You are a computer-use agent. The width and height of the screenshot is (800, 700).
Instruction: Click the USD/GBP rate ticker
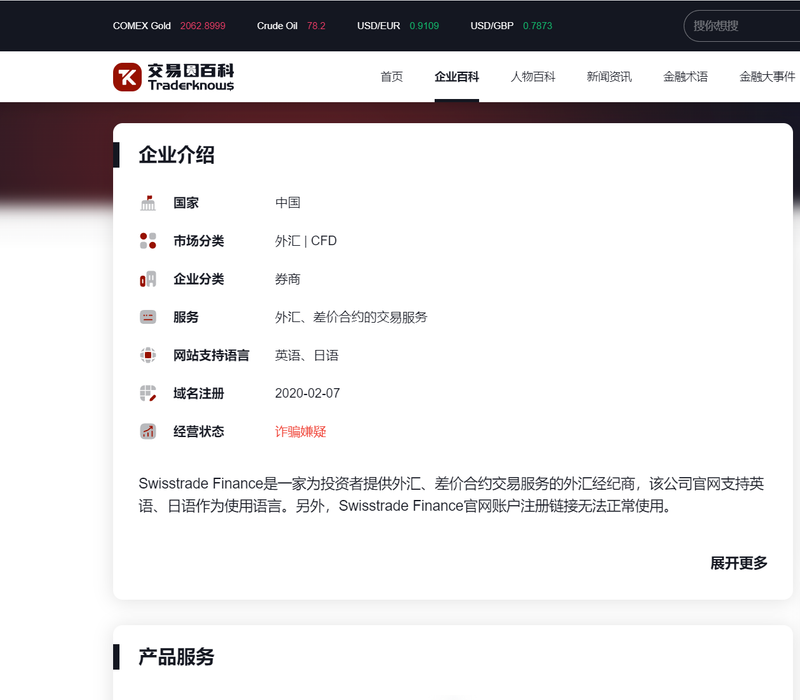click(511, 26)
